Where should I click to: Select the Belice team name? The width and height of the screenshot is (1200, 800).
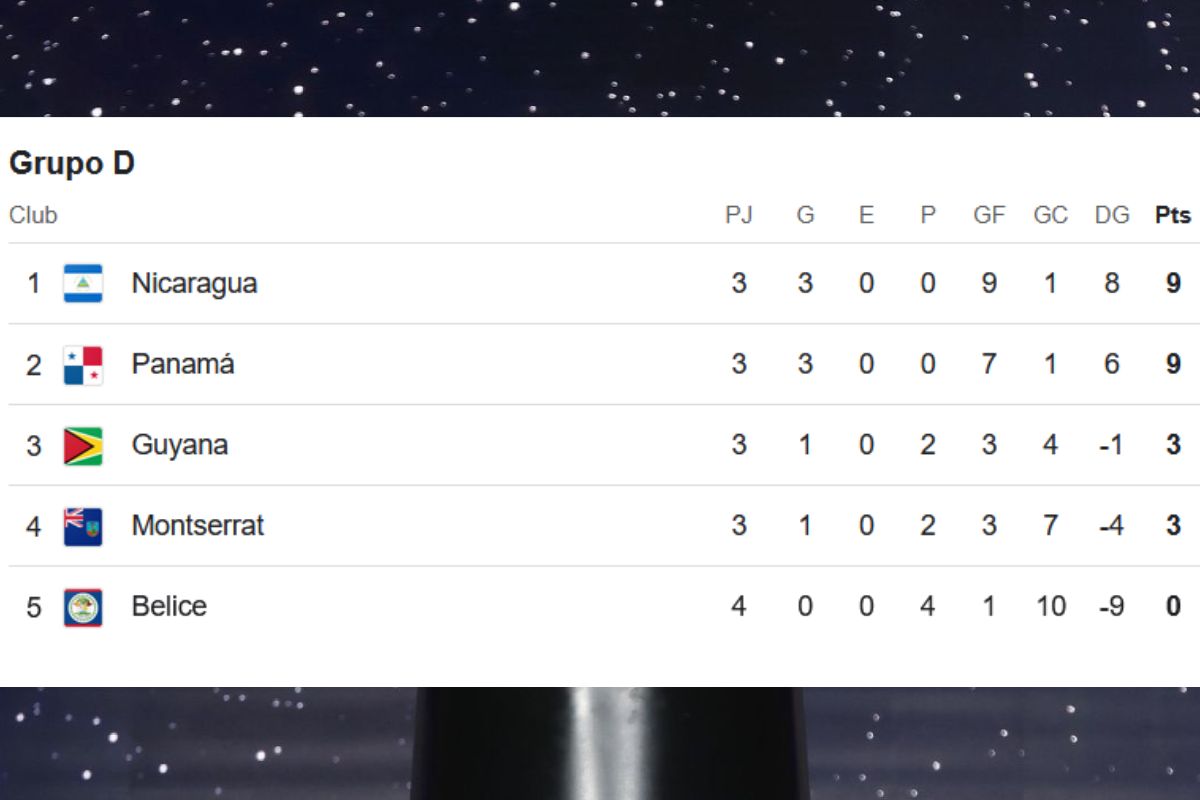click(x=169, y=606)
